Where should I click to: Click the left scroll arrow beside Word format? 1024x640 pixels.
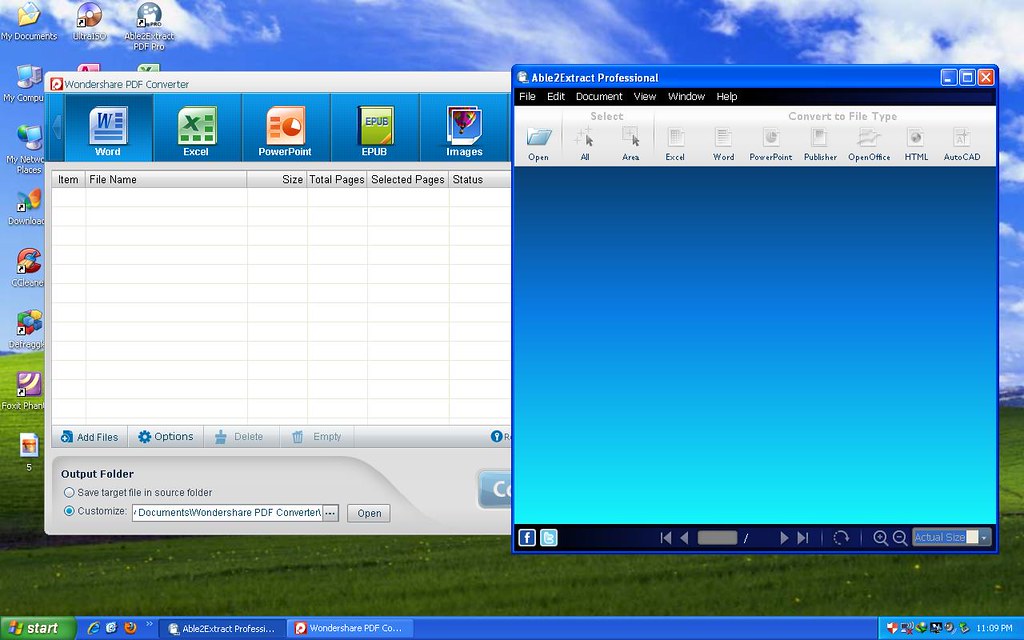[57, 127]
